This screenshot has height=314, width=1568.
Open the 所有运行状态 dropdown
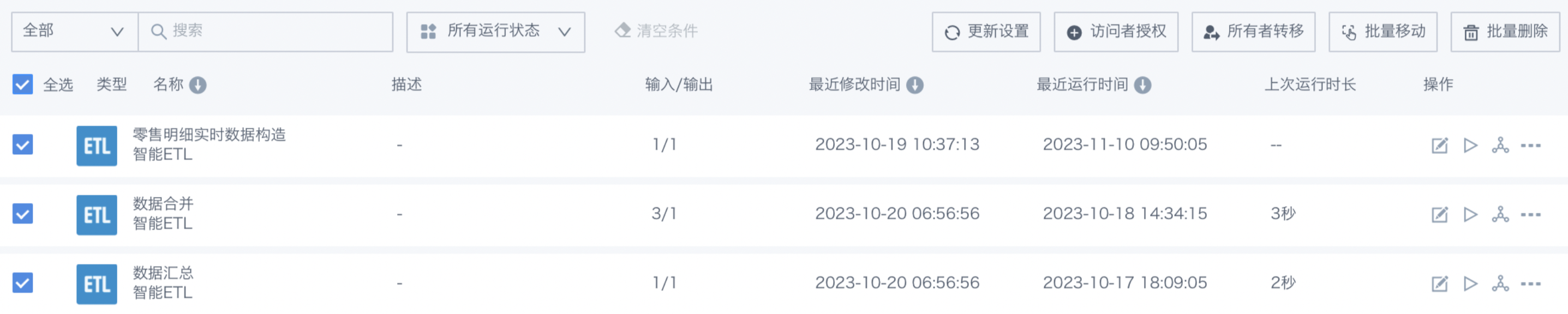click(495, 32)
